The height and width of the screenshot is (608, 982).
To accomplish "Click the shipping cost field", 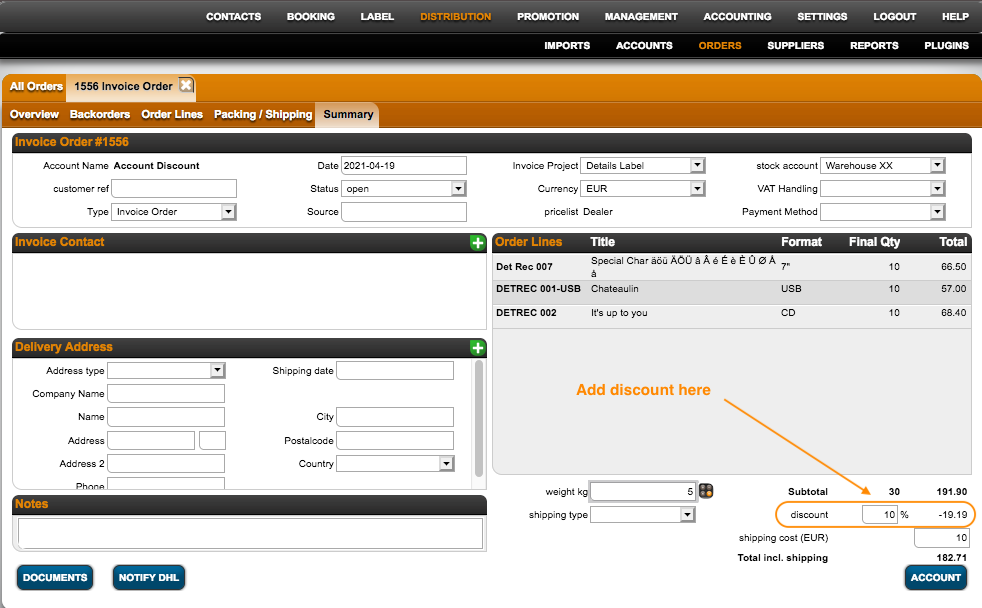I will (942, 537).
